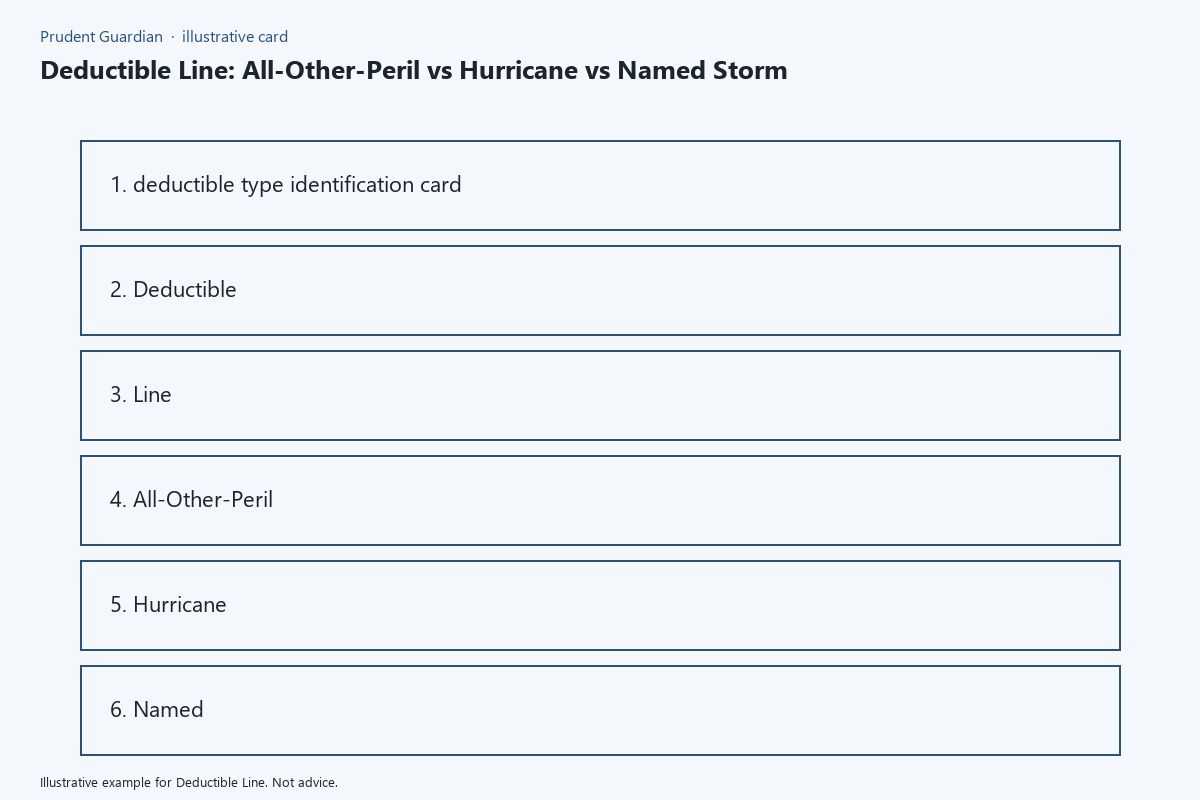
Task: Click the Deductible Line page heading
Action: [414, 71]
